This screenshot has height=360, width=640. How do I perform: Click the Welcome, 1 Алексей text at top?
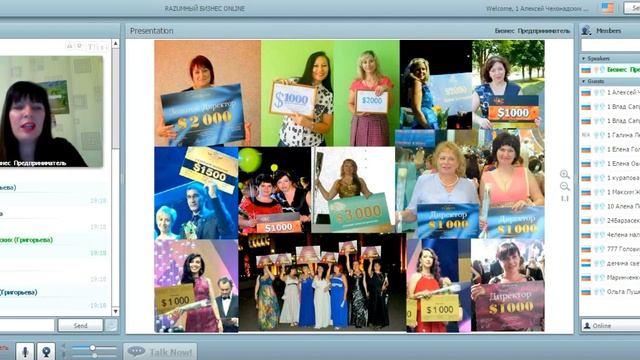(537, 8)
